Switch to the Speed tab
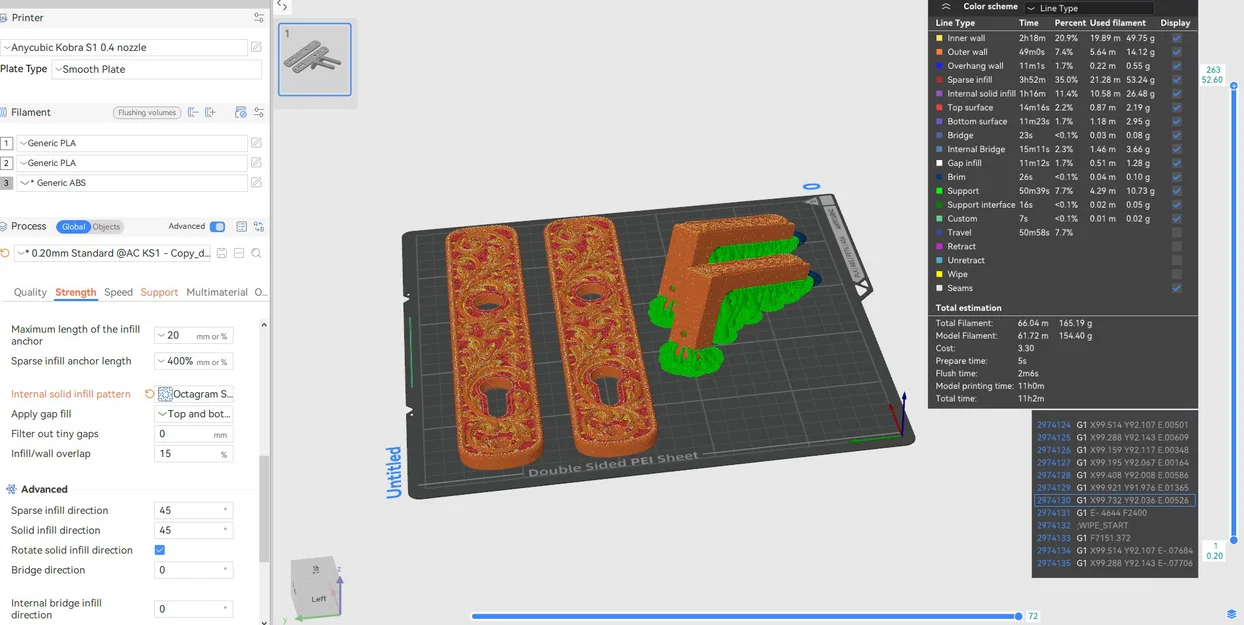 coord(118,292)
